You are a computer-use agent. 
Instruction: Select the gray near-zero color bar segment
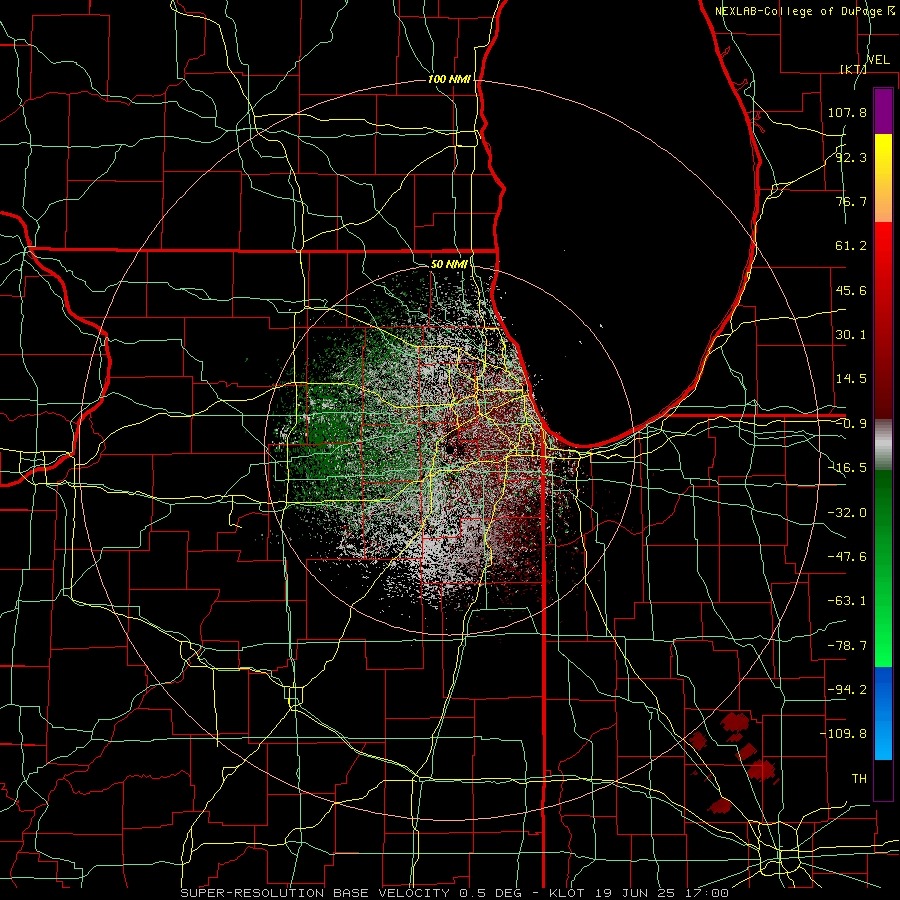(883, 445)
